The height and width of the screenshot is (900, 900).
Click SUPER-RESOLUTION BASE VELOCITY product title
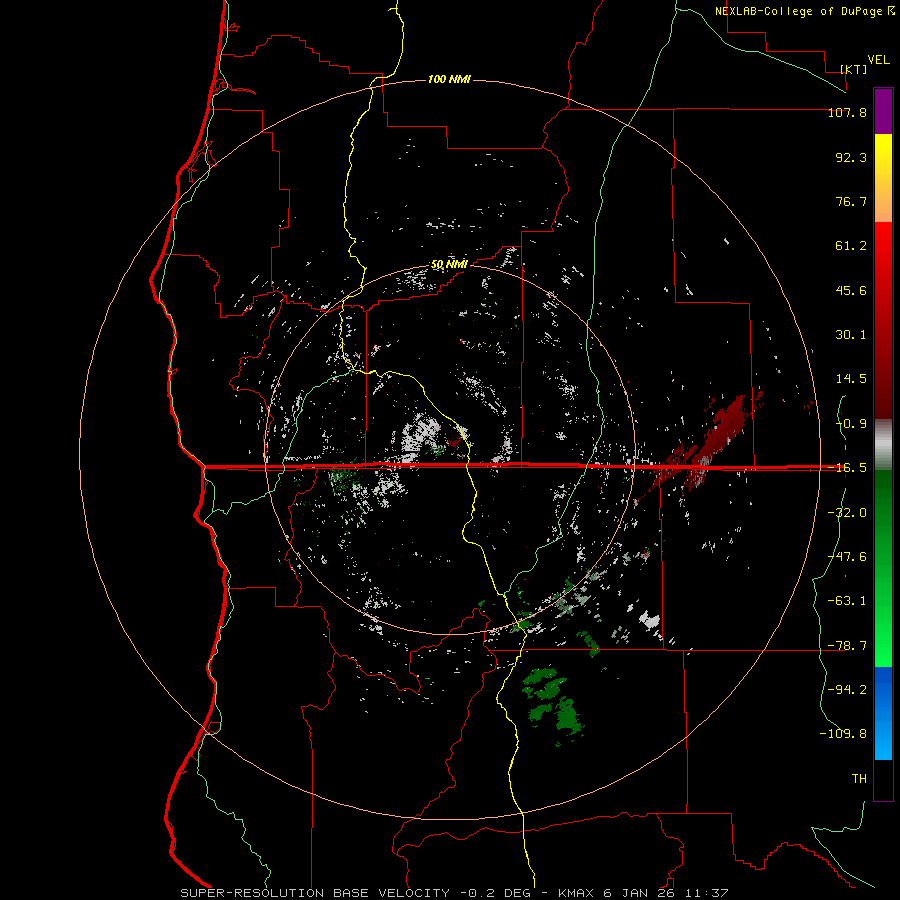[315, 893]
